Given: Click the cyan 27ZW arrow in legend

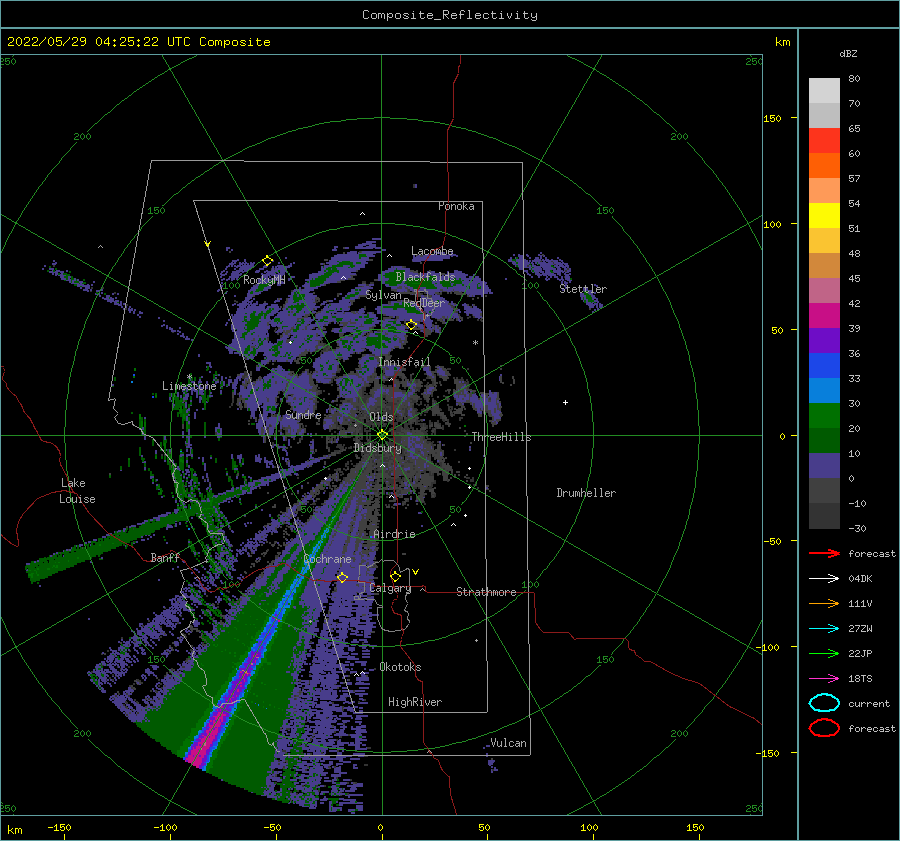Looking at the screenshot, I should click(824, 629).
